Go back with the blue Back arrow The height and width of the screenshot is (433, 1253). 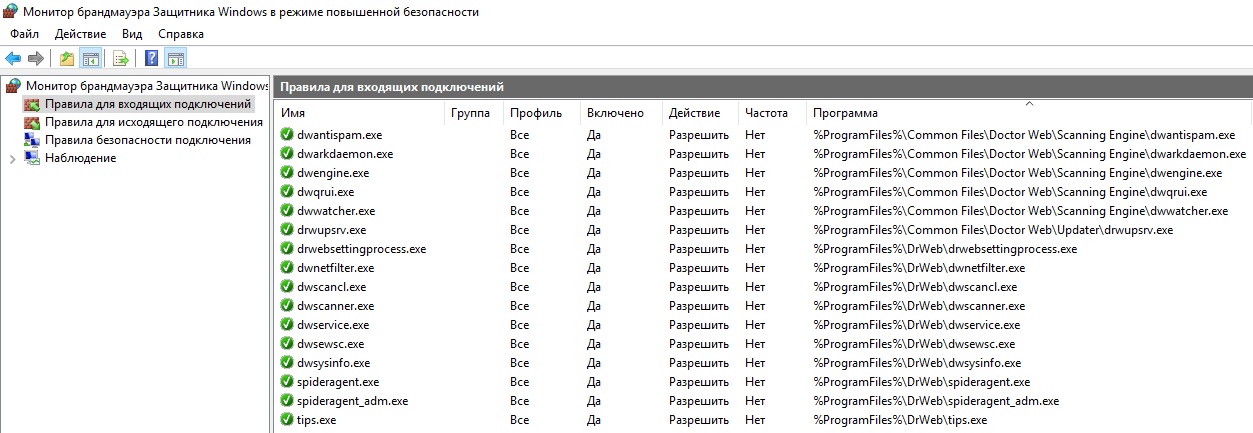pyautogui.click(x=13, y=58)
